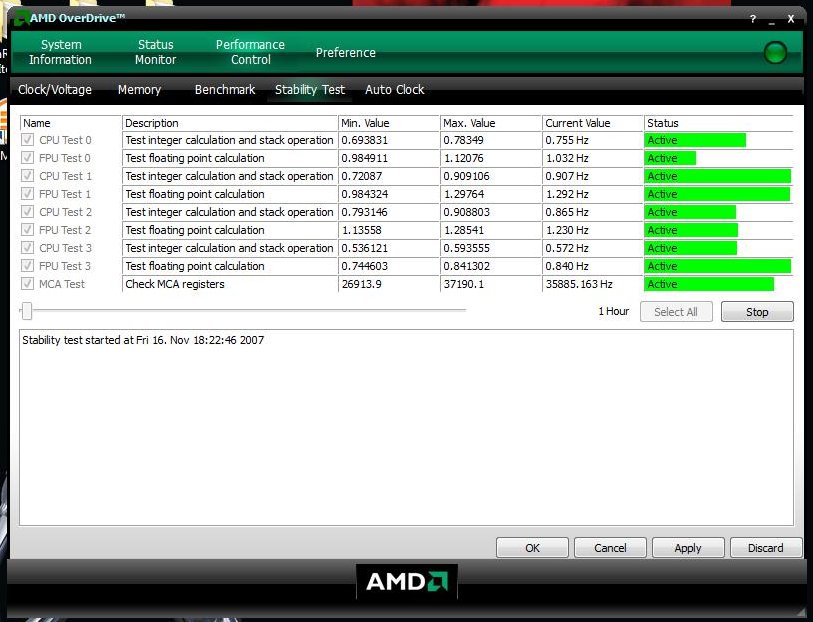Click the Select All button
The height and width of the screenshot is (622, 813).
pos(676,312)
